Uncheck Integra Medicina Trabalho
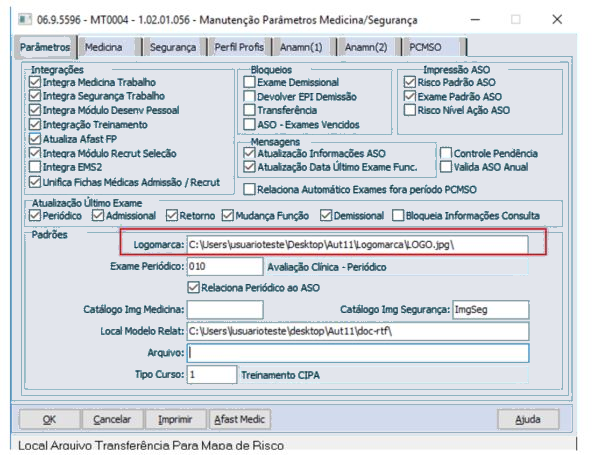 (35, 82)
